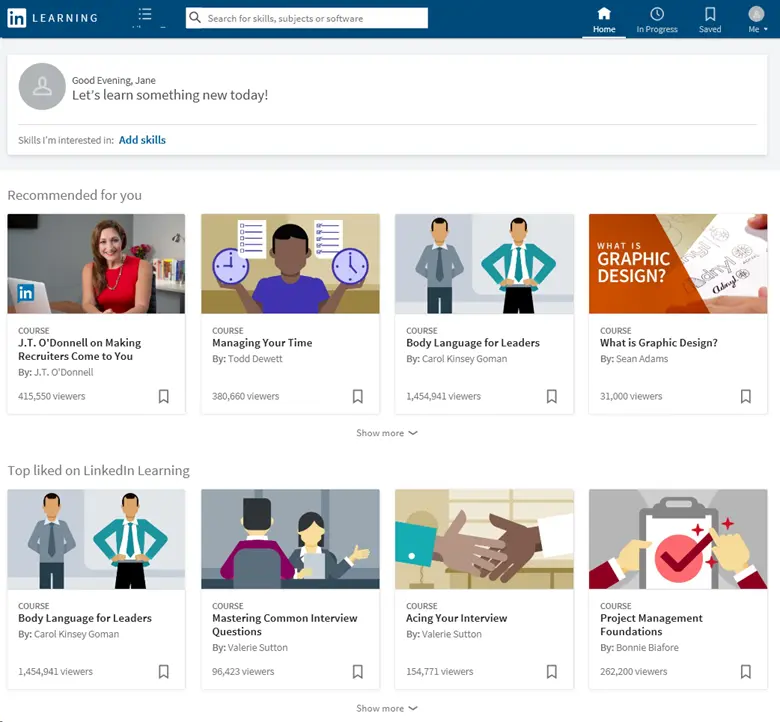The image size is (780, 722).
Task: Go to the Home tab
Action: pyautogui.click(x=604, y=19)
